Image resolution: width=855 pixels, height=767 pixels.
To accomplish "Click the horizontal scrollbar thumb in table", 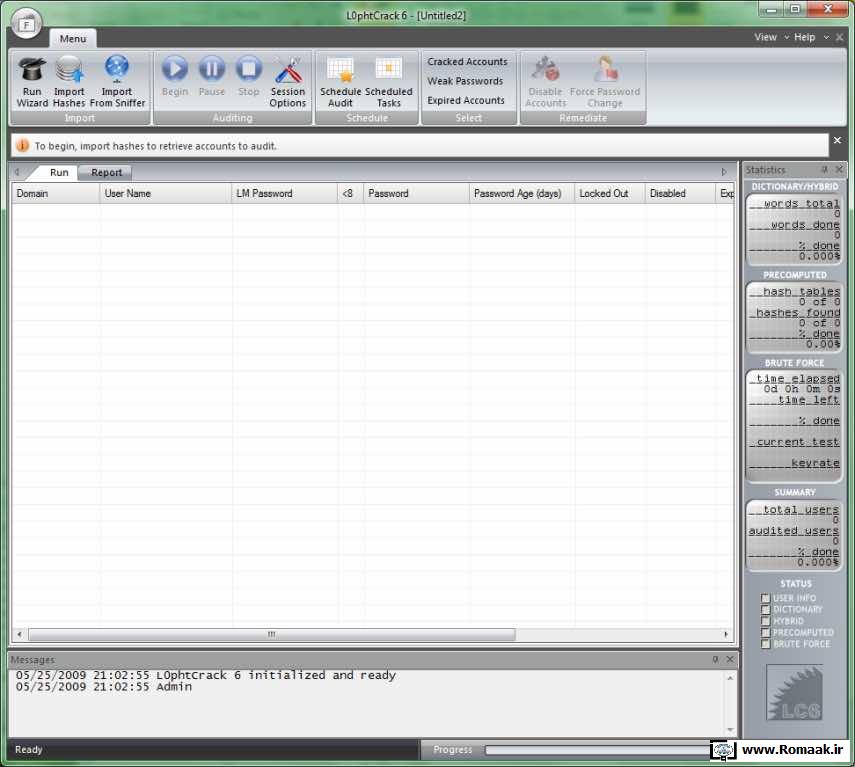I will (x=272, y=634).
